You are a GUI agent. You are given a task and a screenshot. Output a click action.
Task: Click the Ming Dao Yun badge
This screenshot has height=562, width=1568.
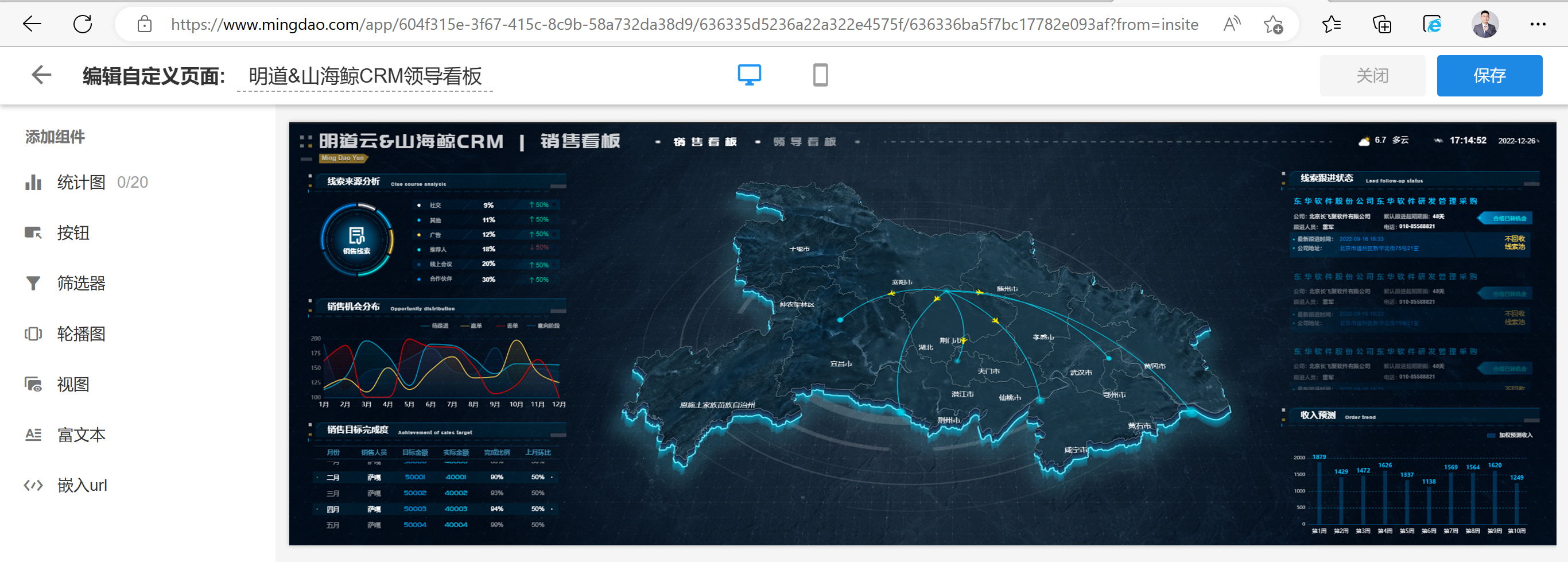pyautogui.click(x=343, y=158)
